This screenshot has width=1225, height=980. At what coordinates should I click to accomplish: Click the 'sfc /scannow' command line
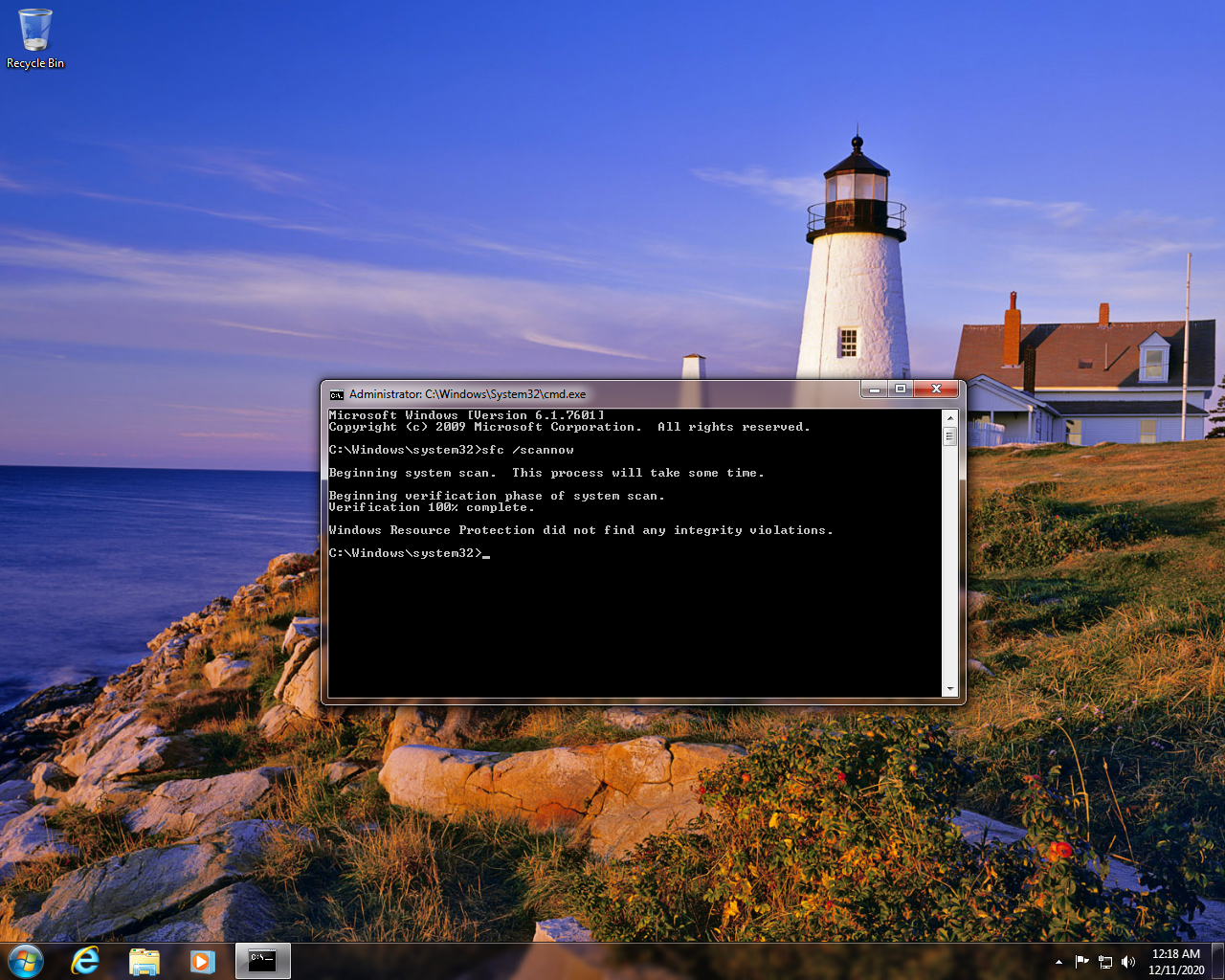point(451,450)
